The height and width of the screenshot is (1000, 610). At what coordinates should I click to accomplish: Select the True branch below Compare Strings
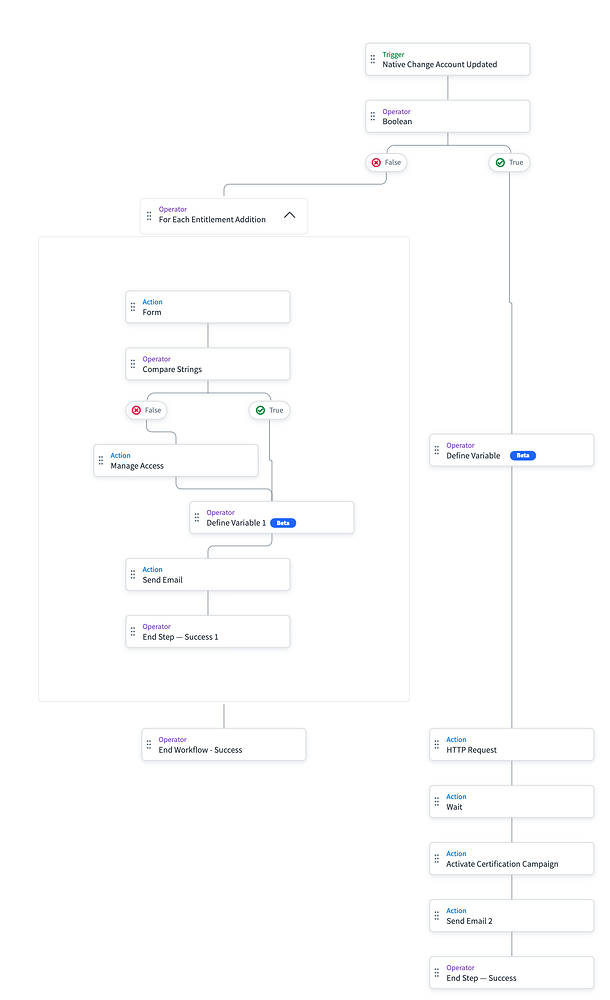268,410
